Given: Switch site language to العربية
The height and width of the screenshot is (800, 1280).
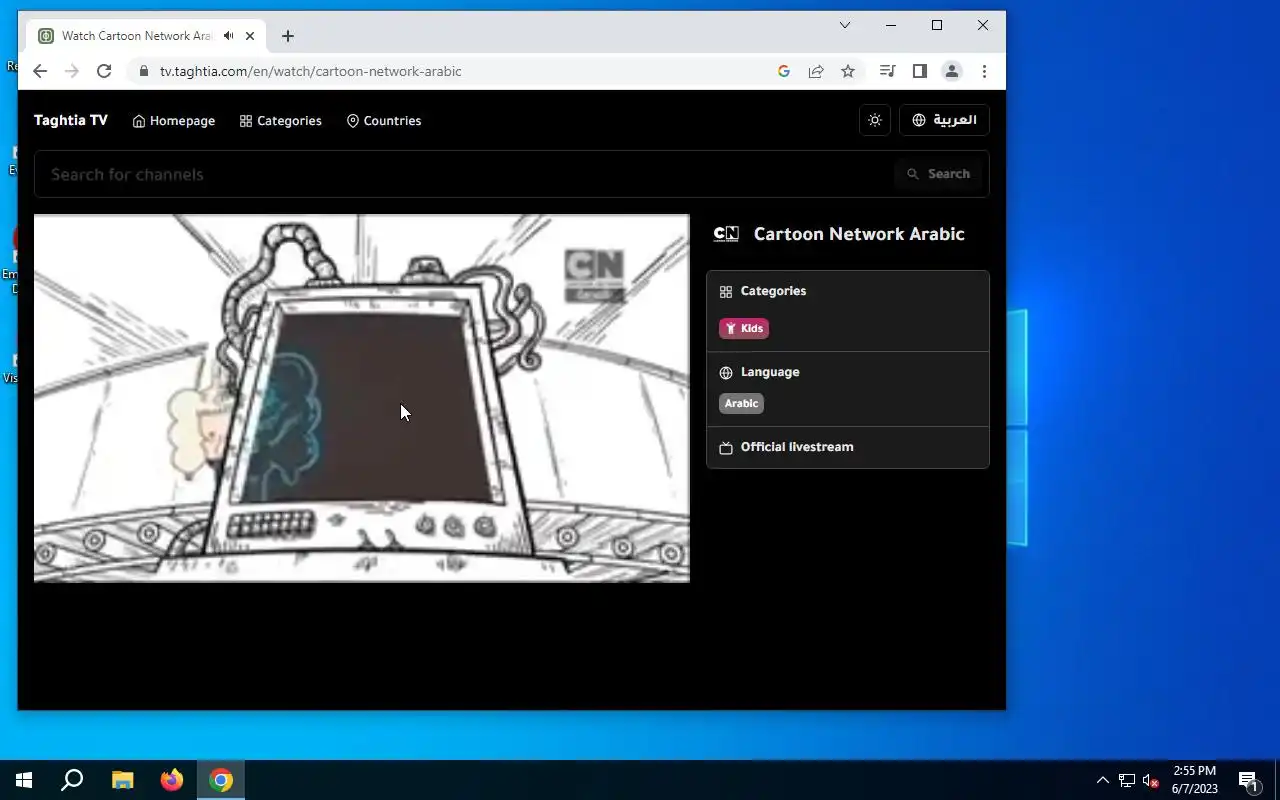Looking at the screenshot, I should (944, 120).
